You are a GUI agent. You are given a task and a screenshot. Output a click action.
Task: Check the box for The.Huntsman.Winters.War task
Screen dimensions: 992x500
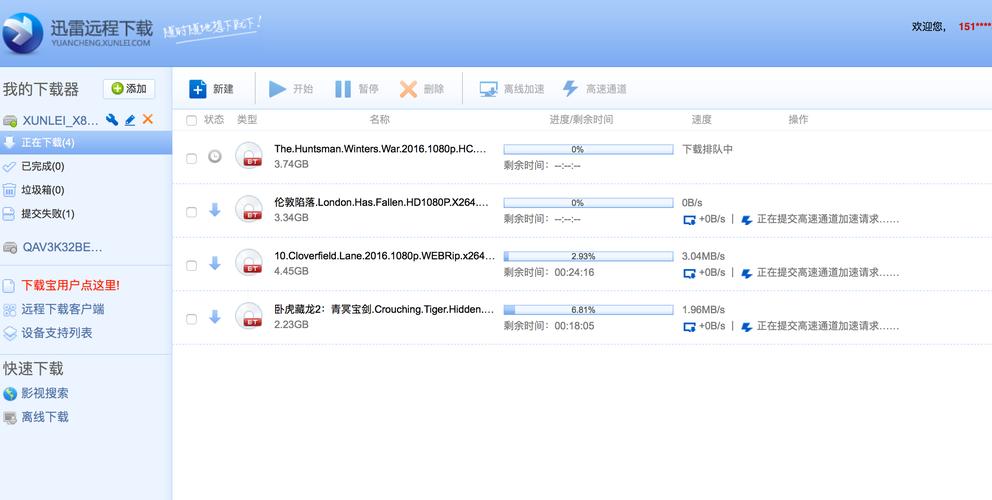pos(191,158)
